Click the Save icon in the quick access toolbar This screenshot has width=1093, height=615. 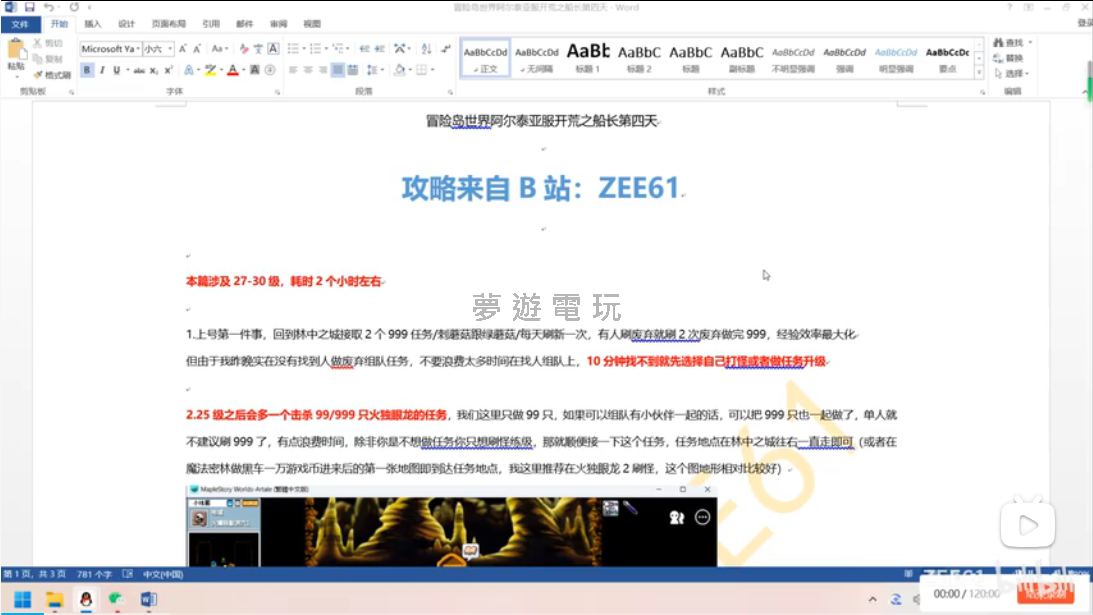(29, 7)
